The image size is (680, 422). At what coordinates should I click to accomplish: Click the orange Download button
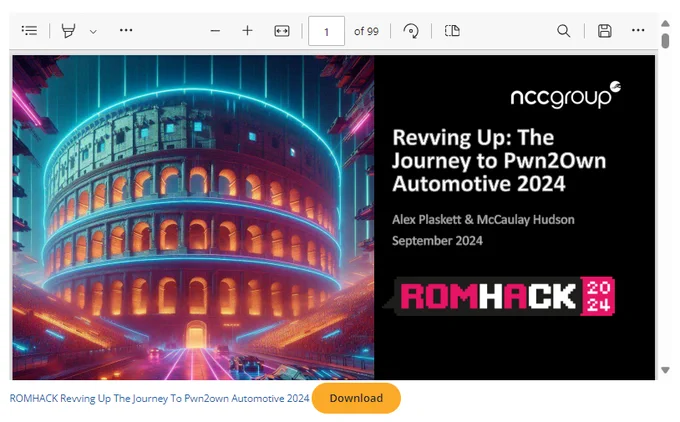tap(356, 398)
